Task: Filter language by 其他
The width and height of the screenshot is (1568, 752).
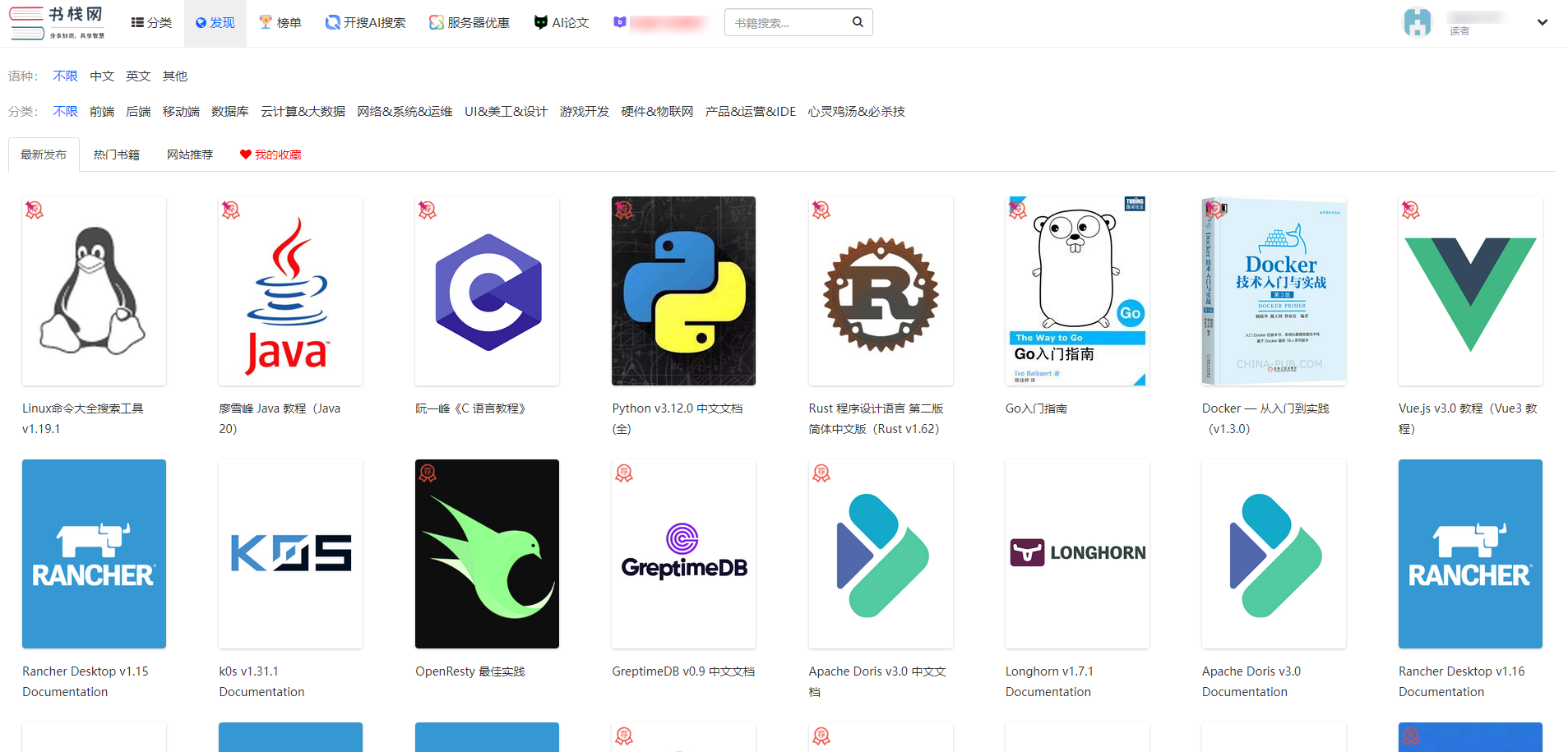Action: [x=175, y=76]
